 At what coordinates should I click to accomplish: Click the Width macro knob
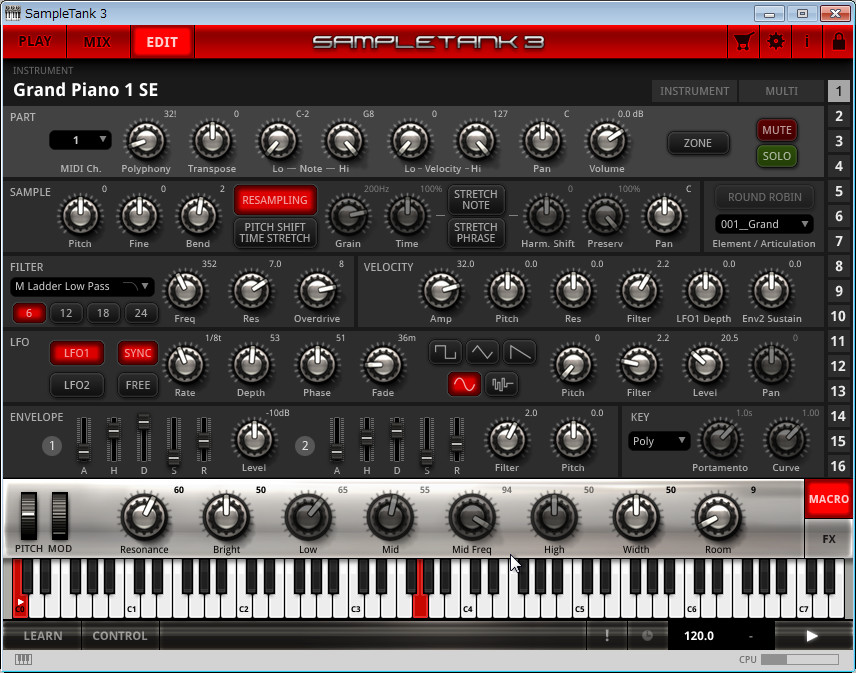pos(636,516)
